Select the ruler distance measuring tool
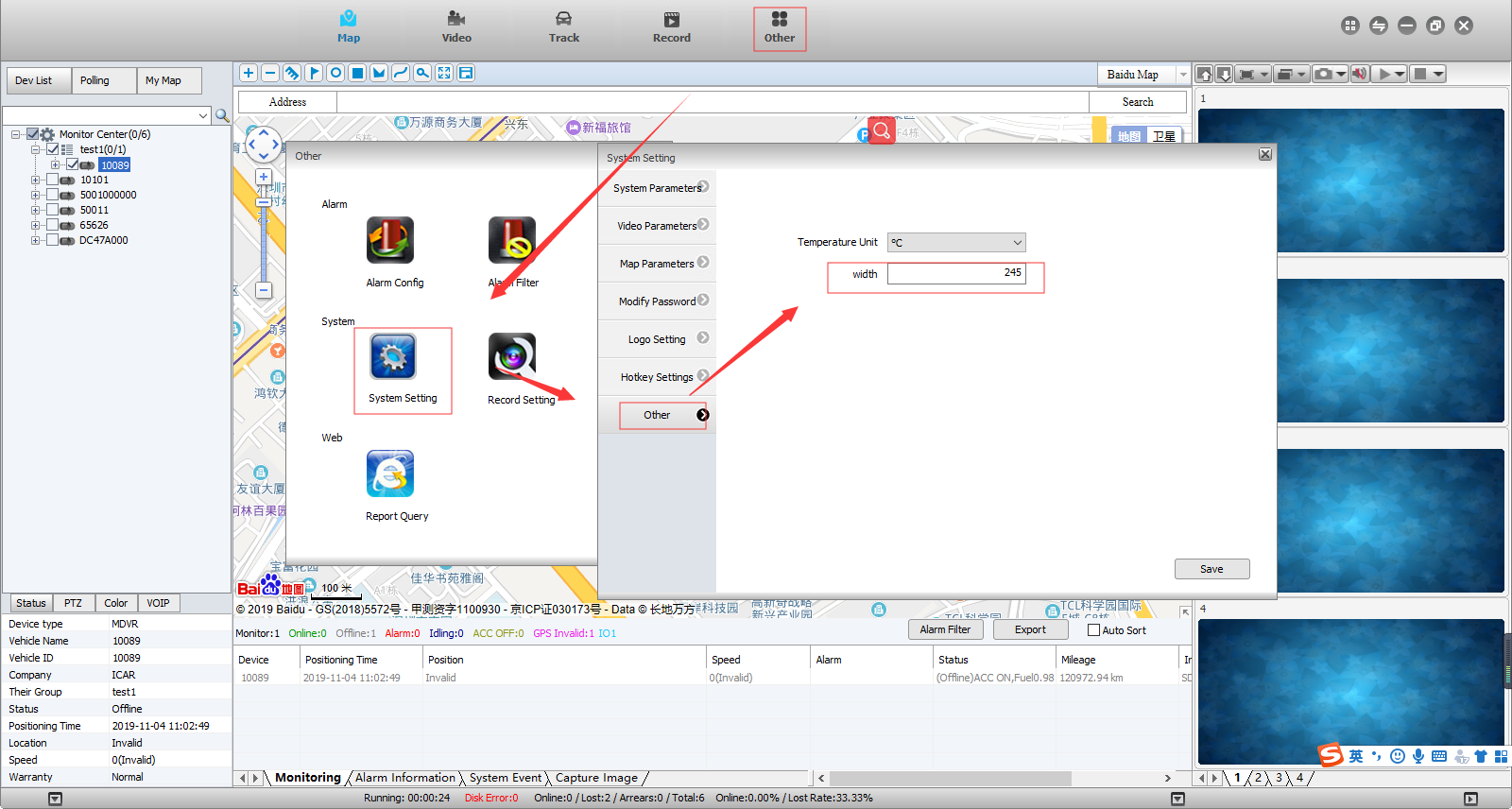Image resolution: width=1512 pixels, height=809 pixels. click(x=292, y=73)
